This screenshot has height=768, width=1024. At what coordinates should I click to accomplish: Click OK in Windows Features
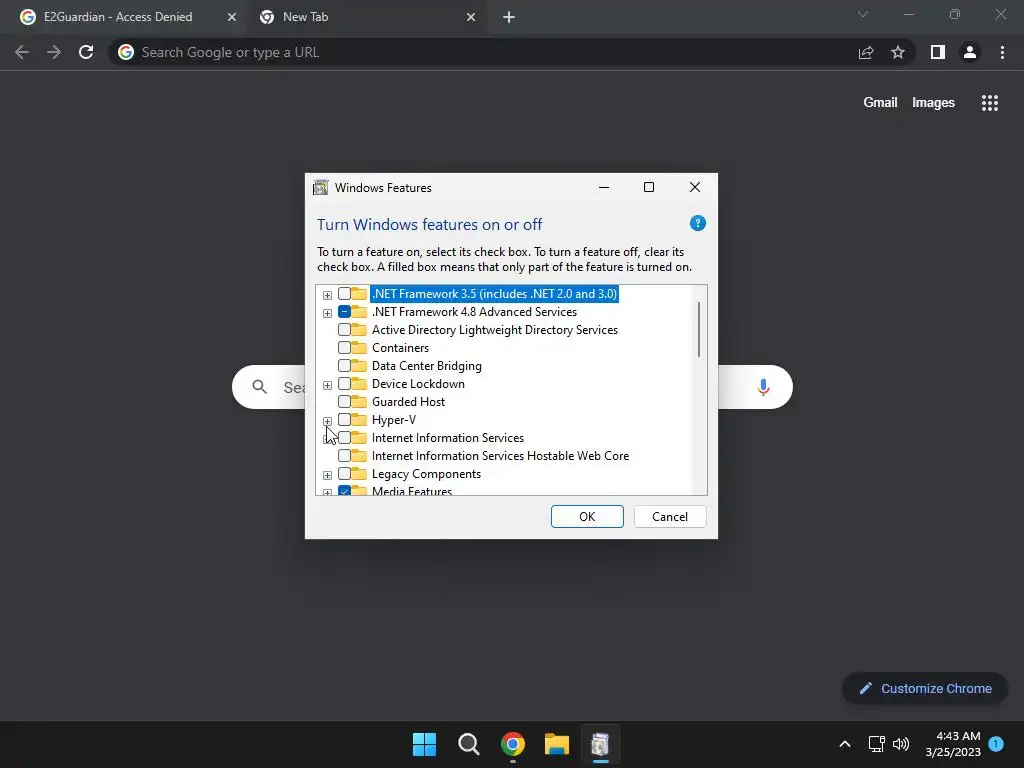pyautogui.click(x=587, y=517)
